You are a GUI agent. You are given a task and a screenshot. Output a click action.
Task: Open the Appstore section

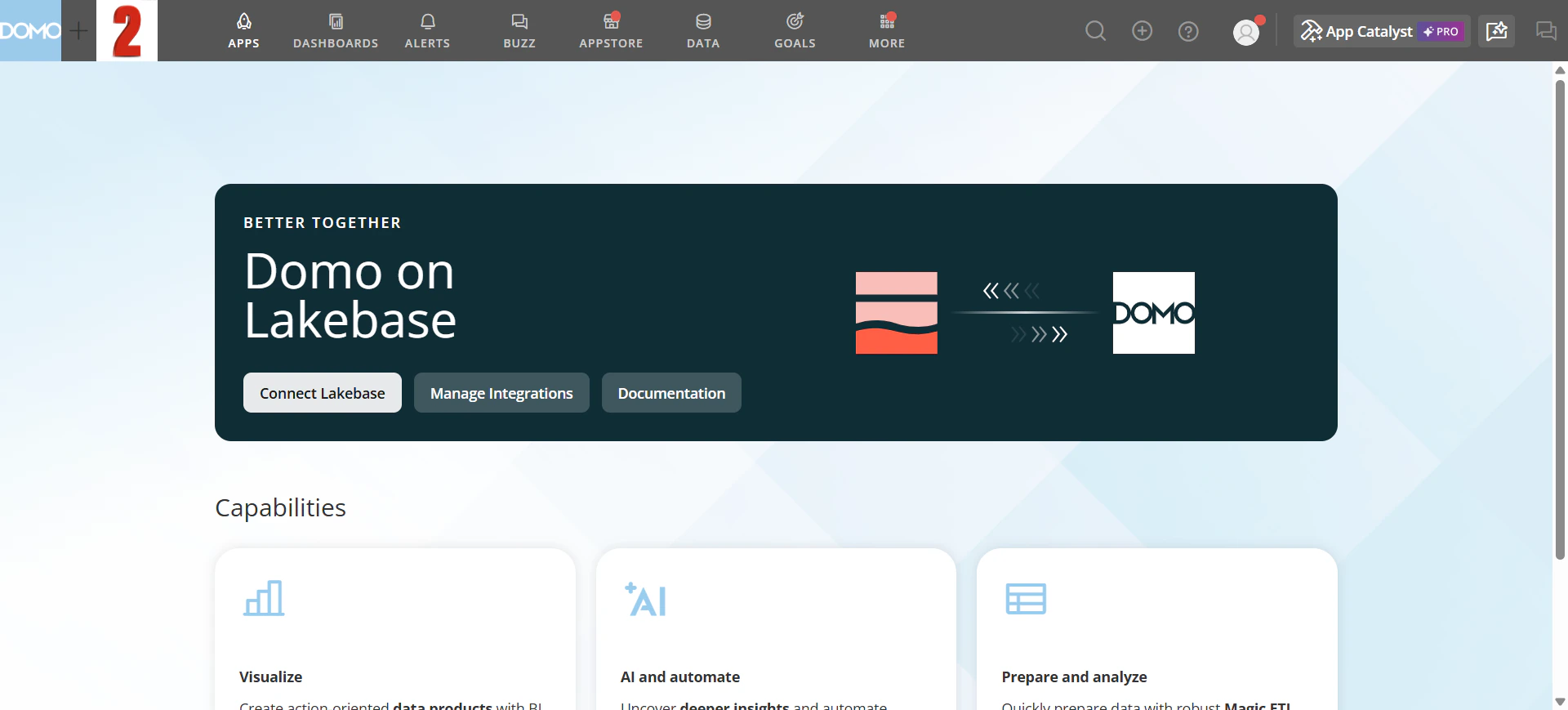(611, 31)
